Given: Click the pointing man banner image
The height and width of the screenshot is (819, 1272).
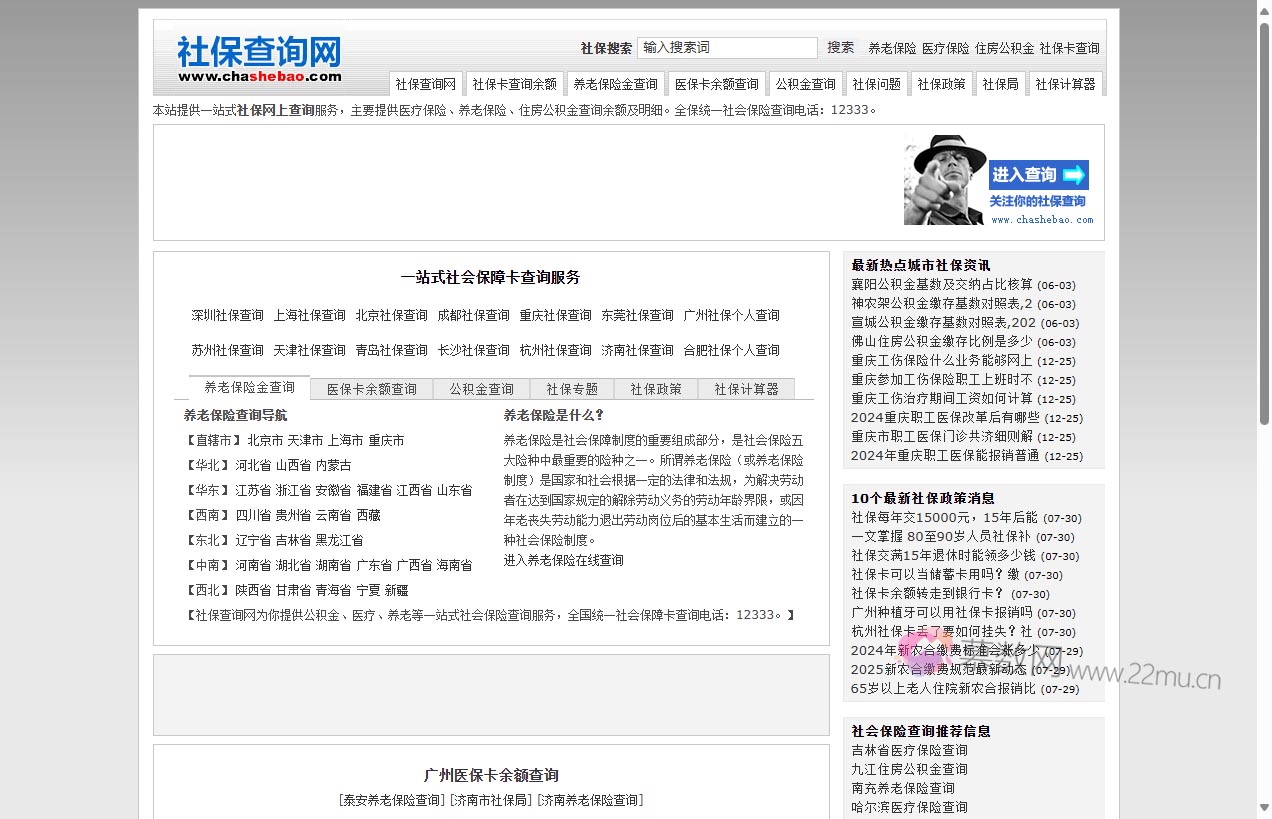Looking at the screenshot, I should pos(944,182).
